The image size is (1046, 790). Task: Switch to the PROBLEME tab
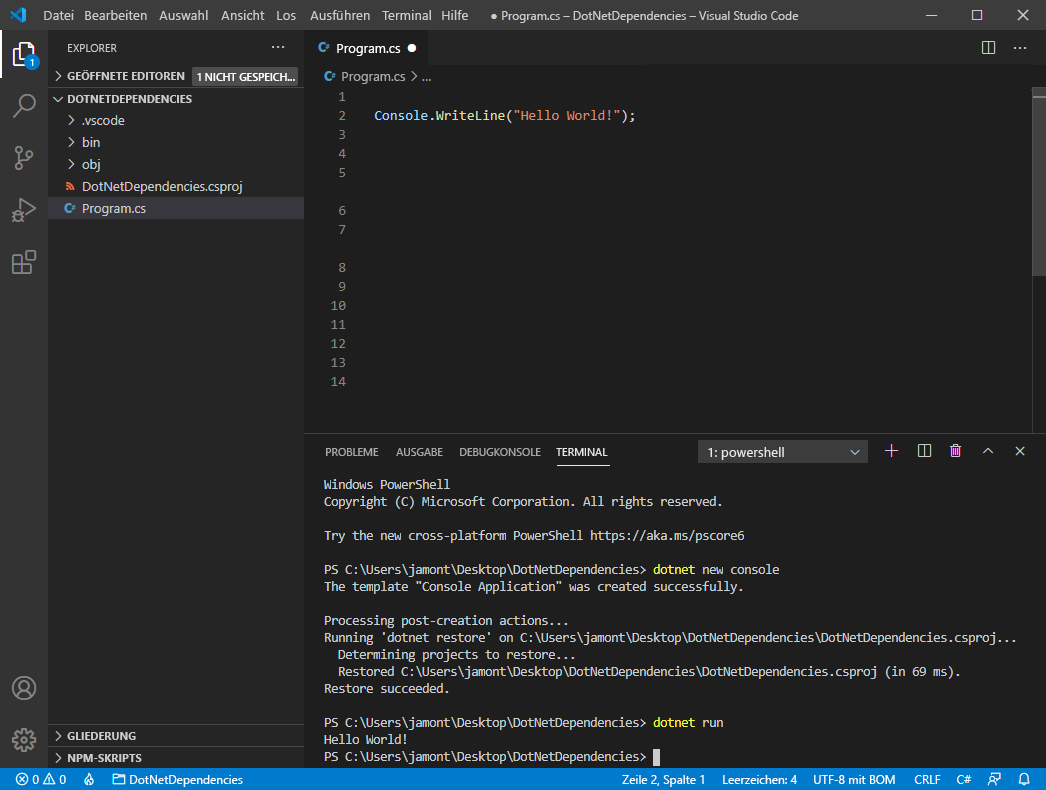coord(351,452)
